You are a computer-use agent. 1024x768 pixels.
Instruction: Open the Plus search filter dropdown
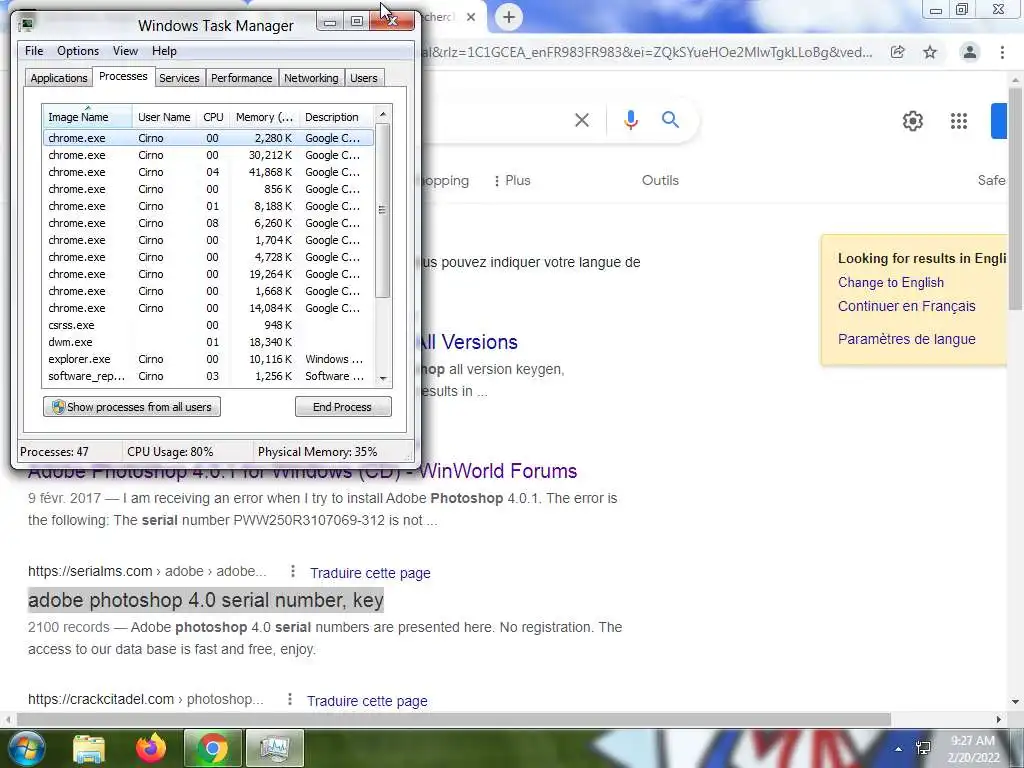[x=511, y=180]
